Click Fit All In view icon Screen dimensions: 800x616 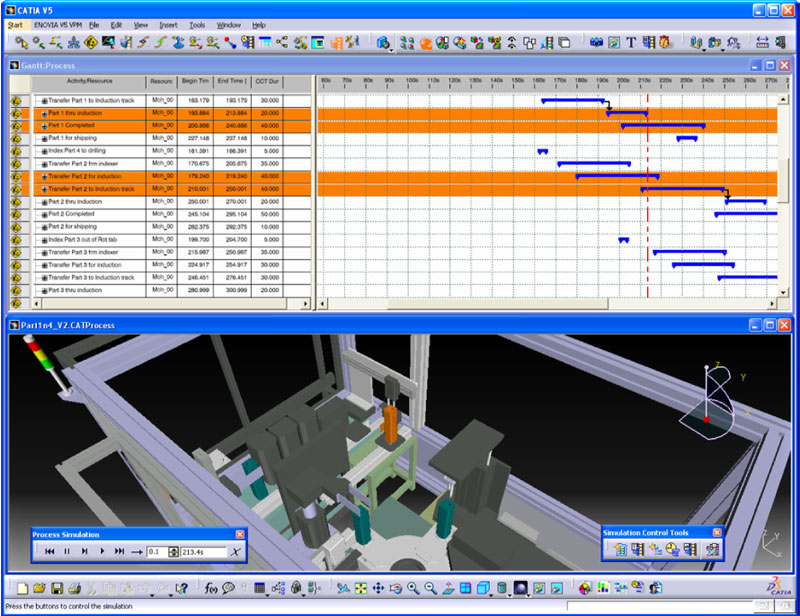[361, 588]
